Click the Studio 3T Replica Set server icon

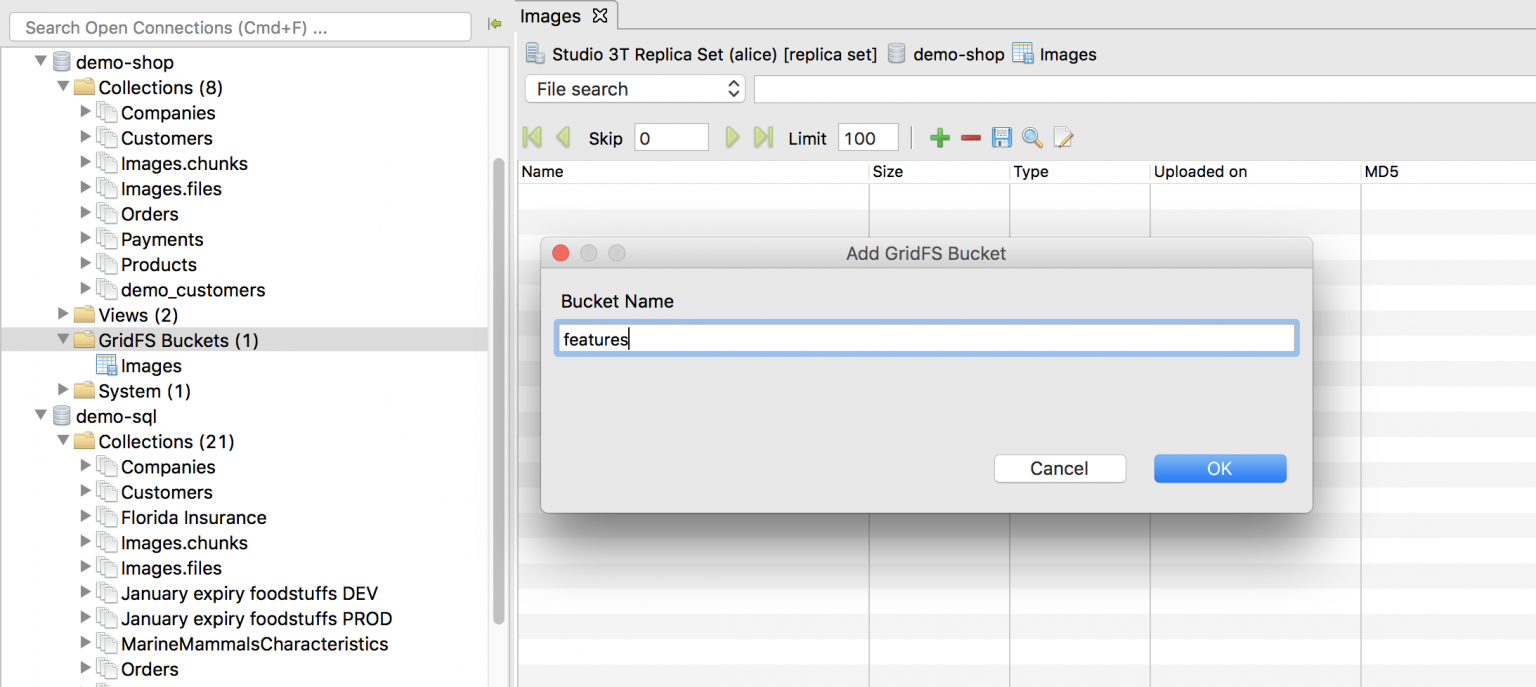tap(534, 54)
